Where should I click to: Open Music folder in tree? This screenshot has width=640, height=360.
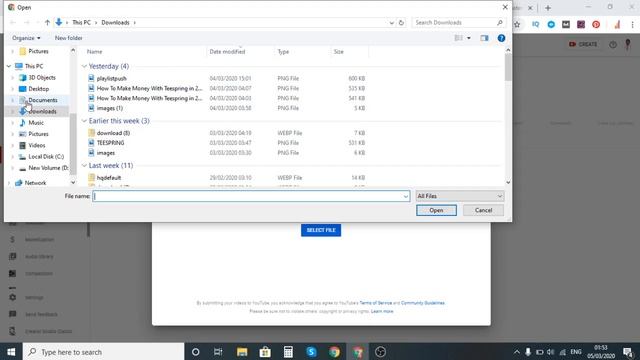tap(36, 122)
